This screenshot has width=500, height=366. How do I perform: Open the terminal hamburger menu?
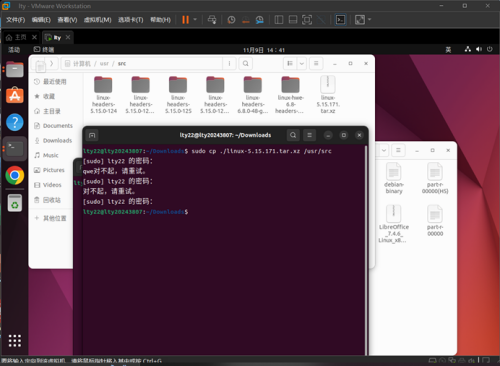[x=309, y=135]
